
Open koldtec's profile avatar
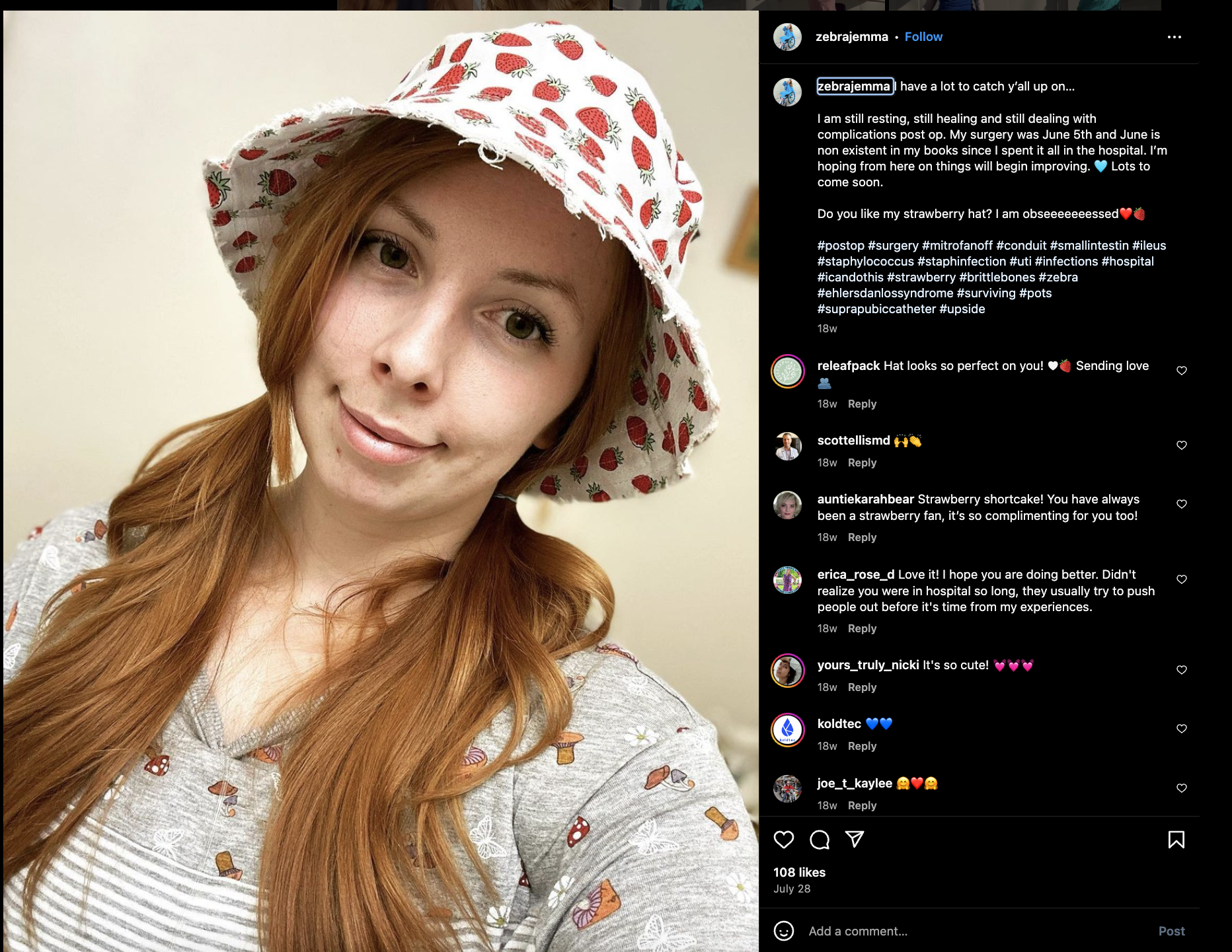point(788,730)
